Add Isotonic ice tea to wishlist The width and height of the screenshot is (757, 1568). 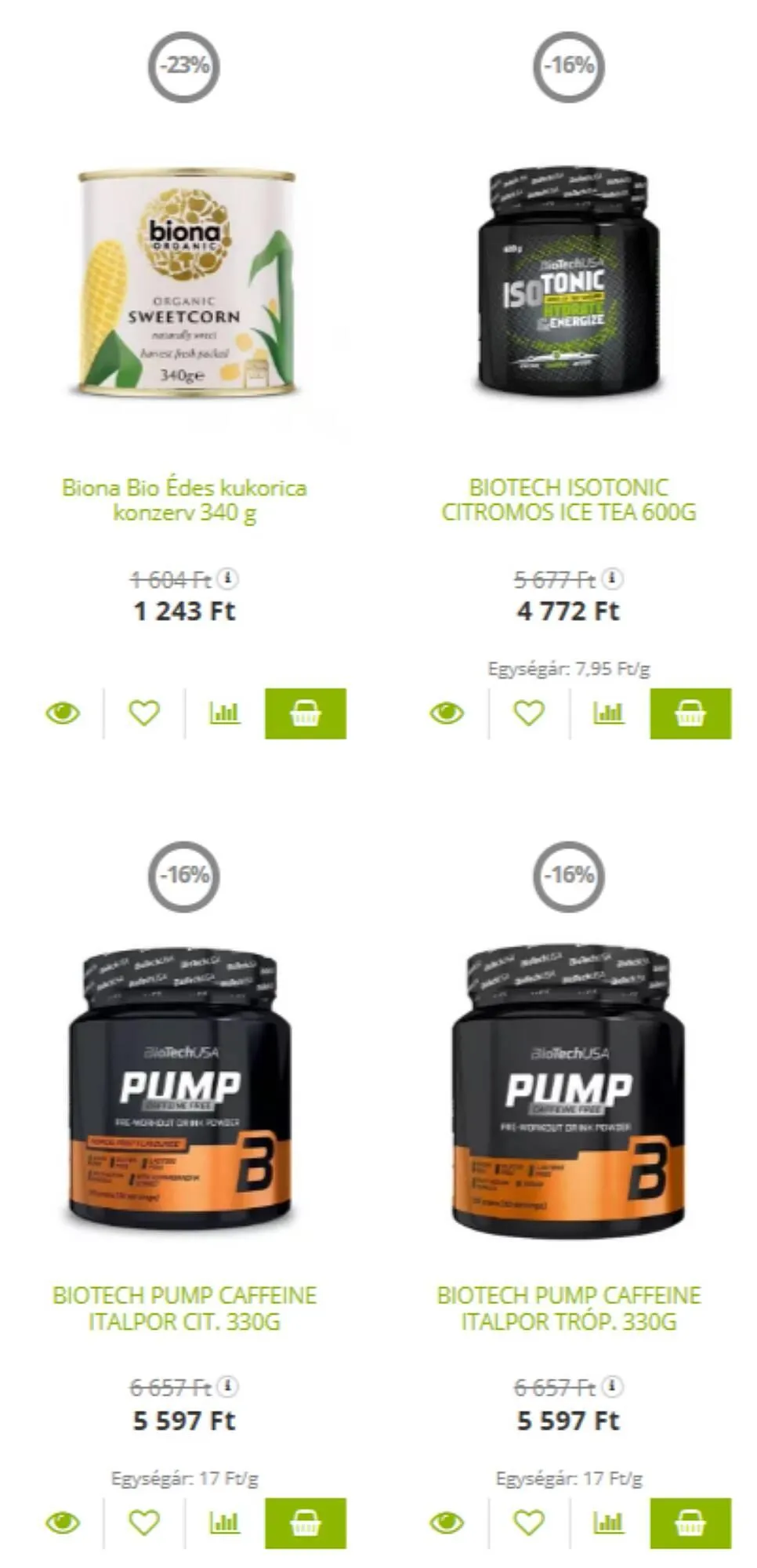[529, 713]
